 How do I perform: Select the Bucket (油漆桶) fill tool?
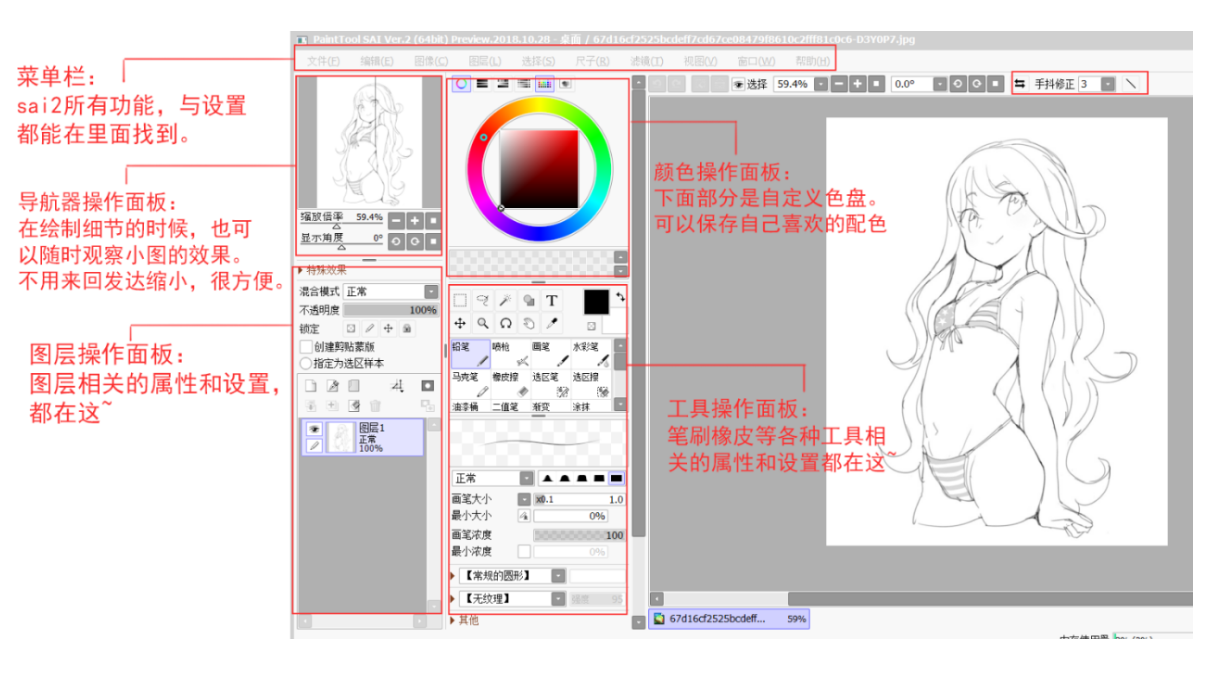pyautogui.click(x=470, y=406)
